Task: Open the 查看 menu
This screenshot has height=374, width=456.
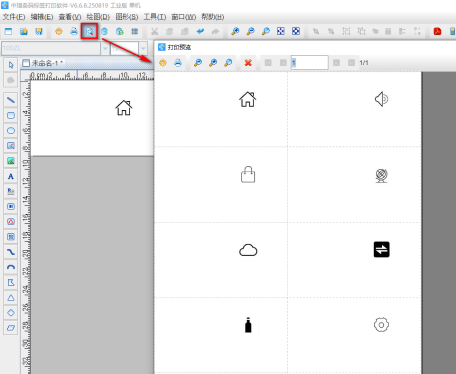Action: [x=70, y=17]
